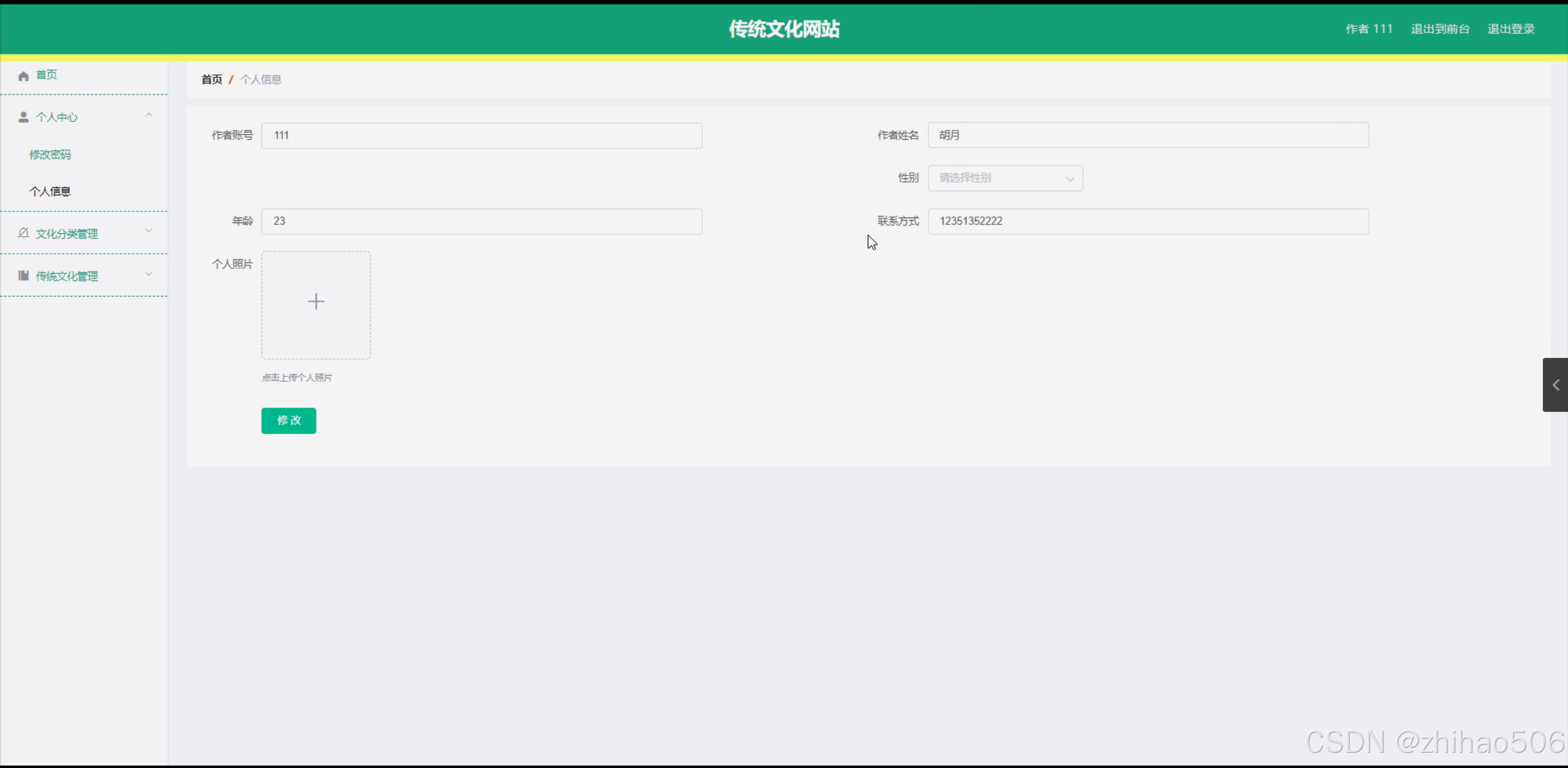Click the 作者姓名 input field
This screenshot has width=1568, height=768.
[1148, 135]
